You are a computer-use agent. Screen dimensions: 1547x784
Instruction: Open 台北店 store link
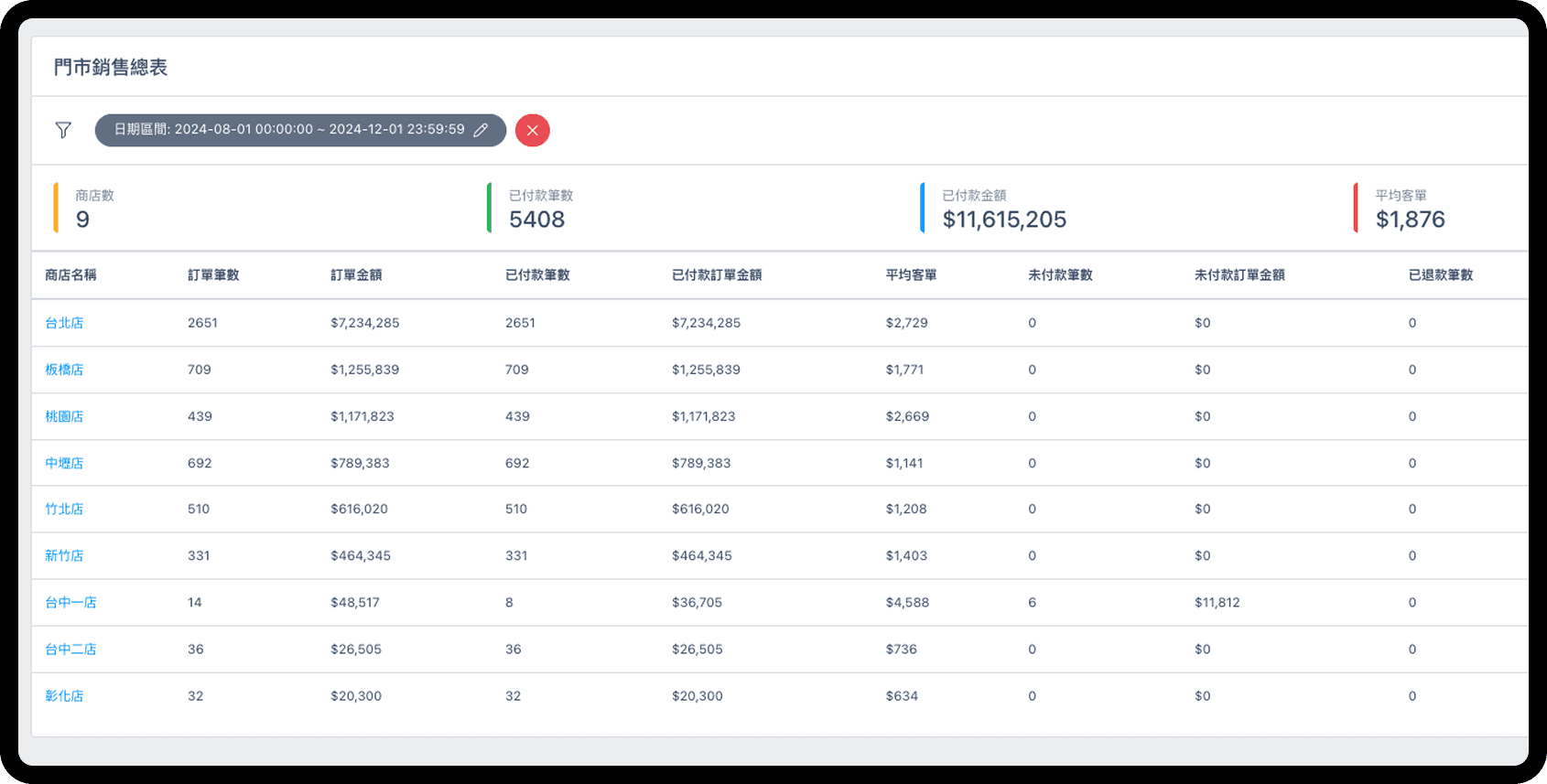(x=64, y=323)
